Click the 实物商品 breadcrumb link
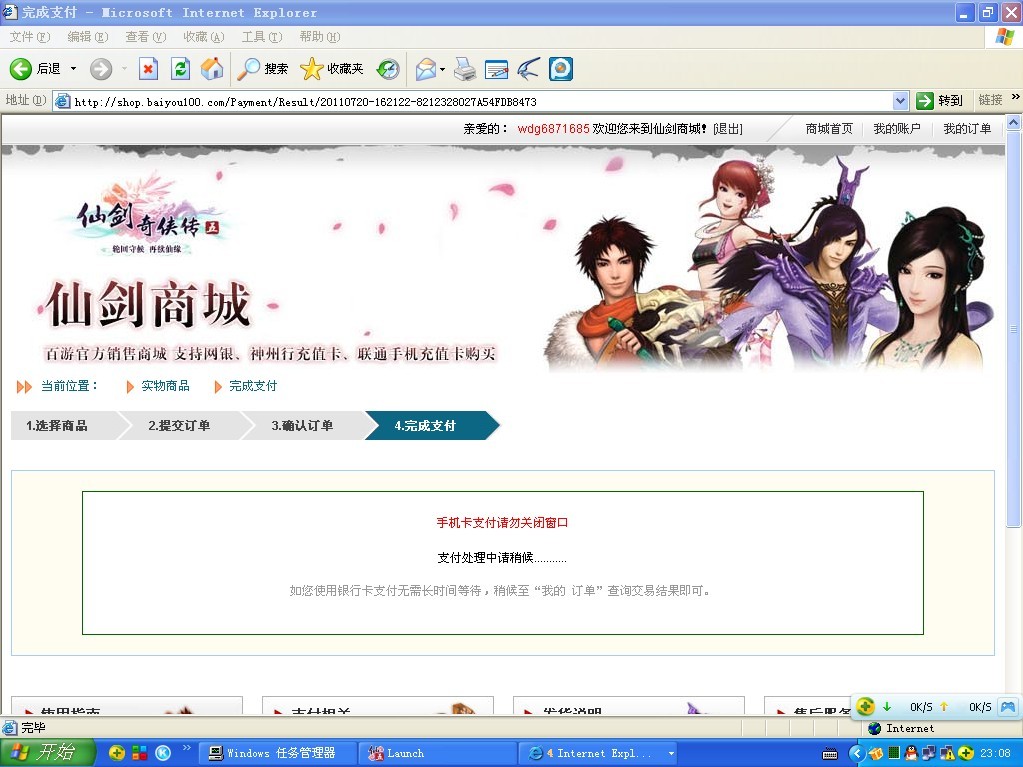Image resolution: width=1023 pixels, height=767 pixels. (x=165, y=385)
